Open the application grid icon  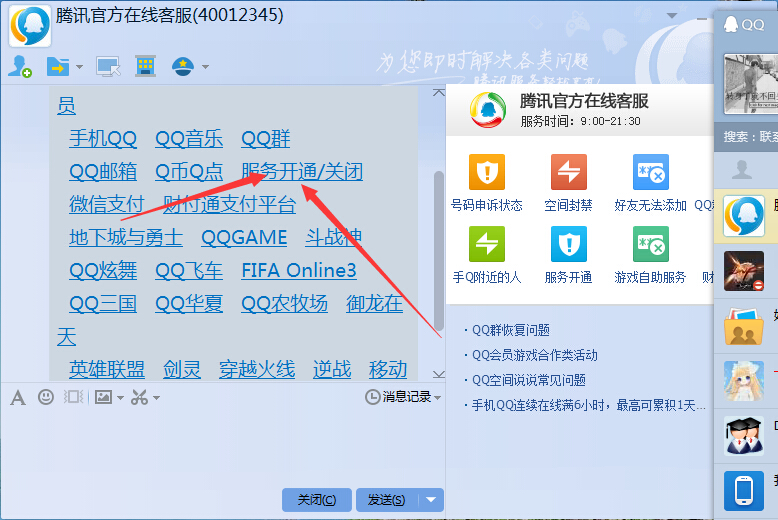click(x=145, y=66)
